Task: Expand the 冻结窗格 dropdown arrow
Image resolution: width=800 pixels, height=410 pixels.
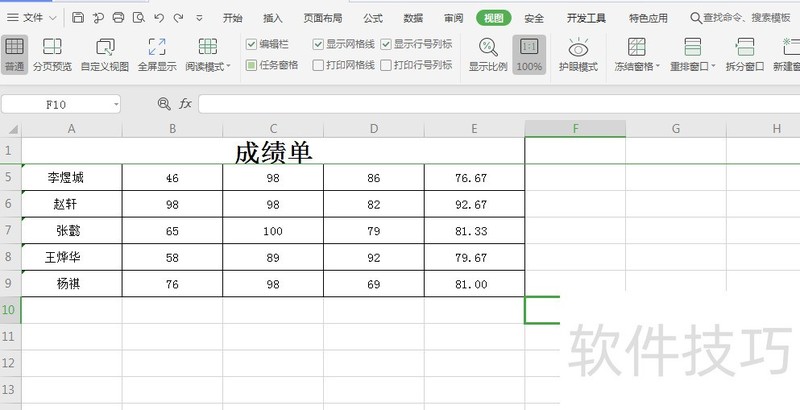Action: click(657, 66)
